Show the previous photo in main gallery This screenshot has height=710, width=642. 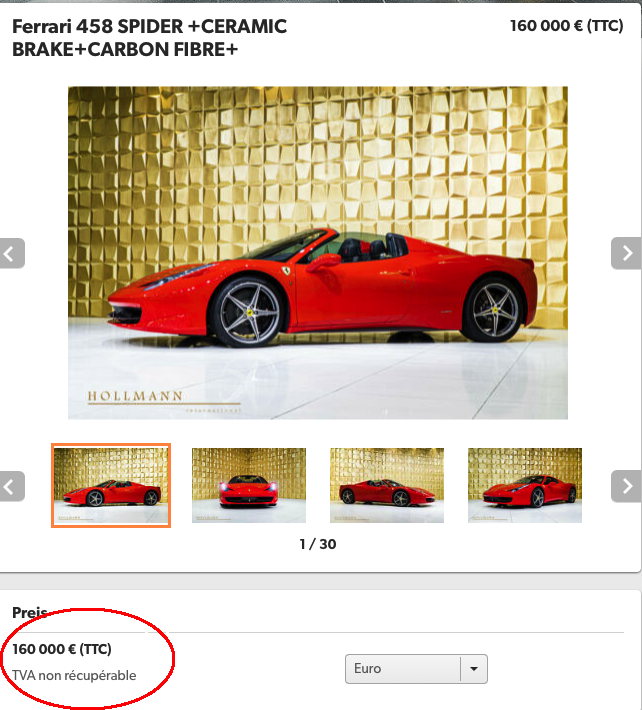click(11, 254)
